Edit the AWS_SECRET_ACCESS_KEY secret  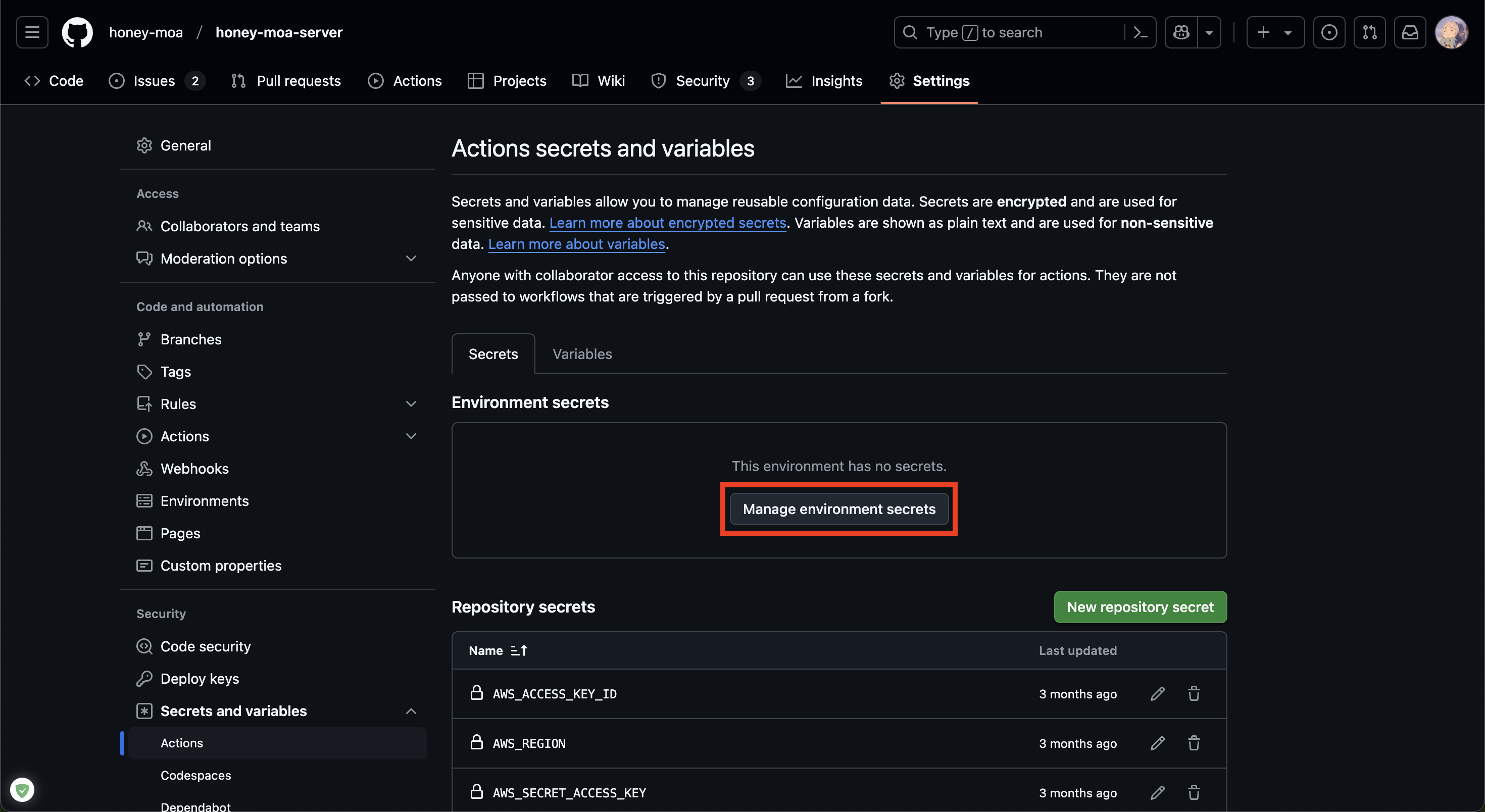coord(1157,792)
